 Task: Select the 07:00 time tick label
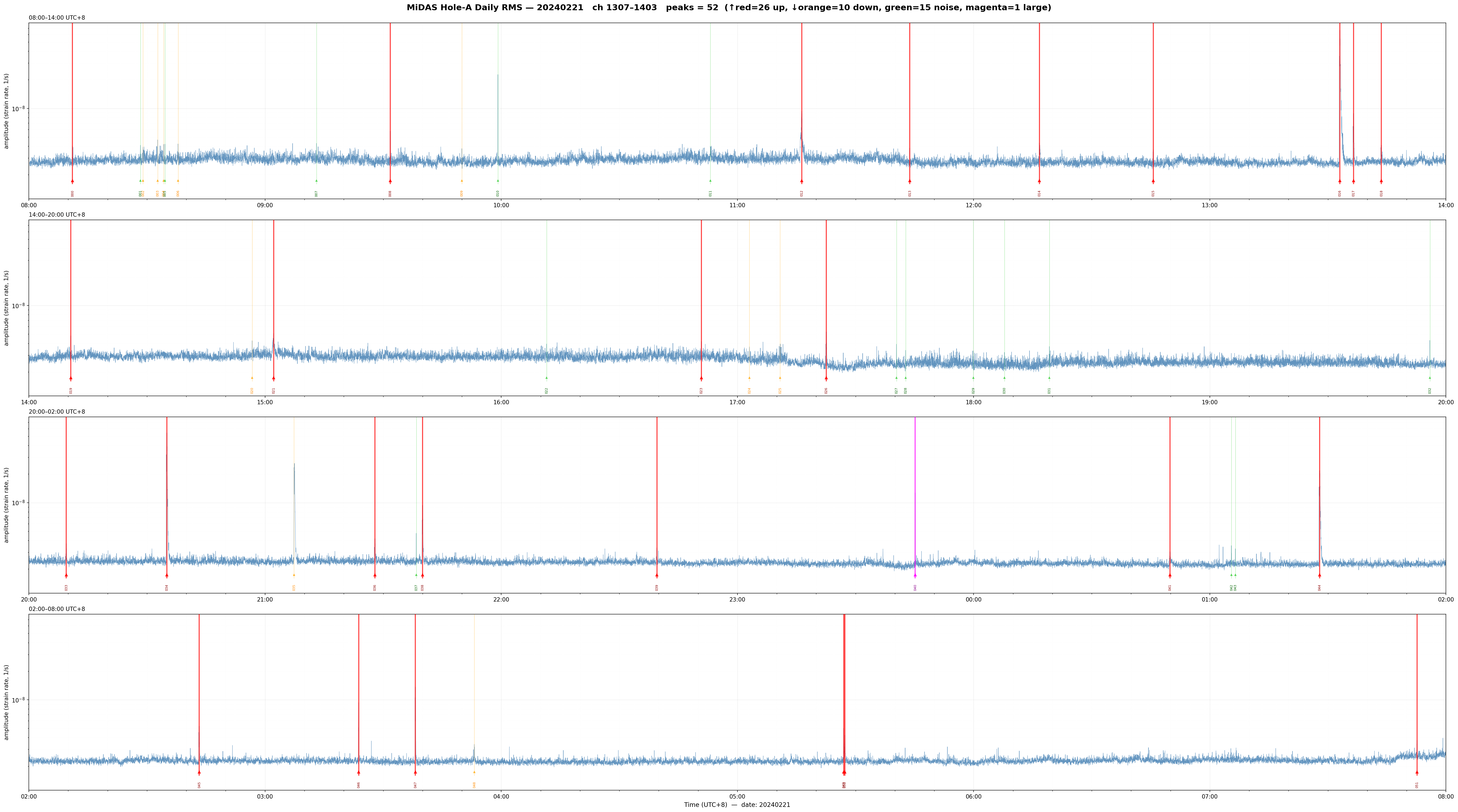click(1210, 797)
